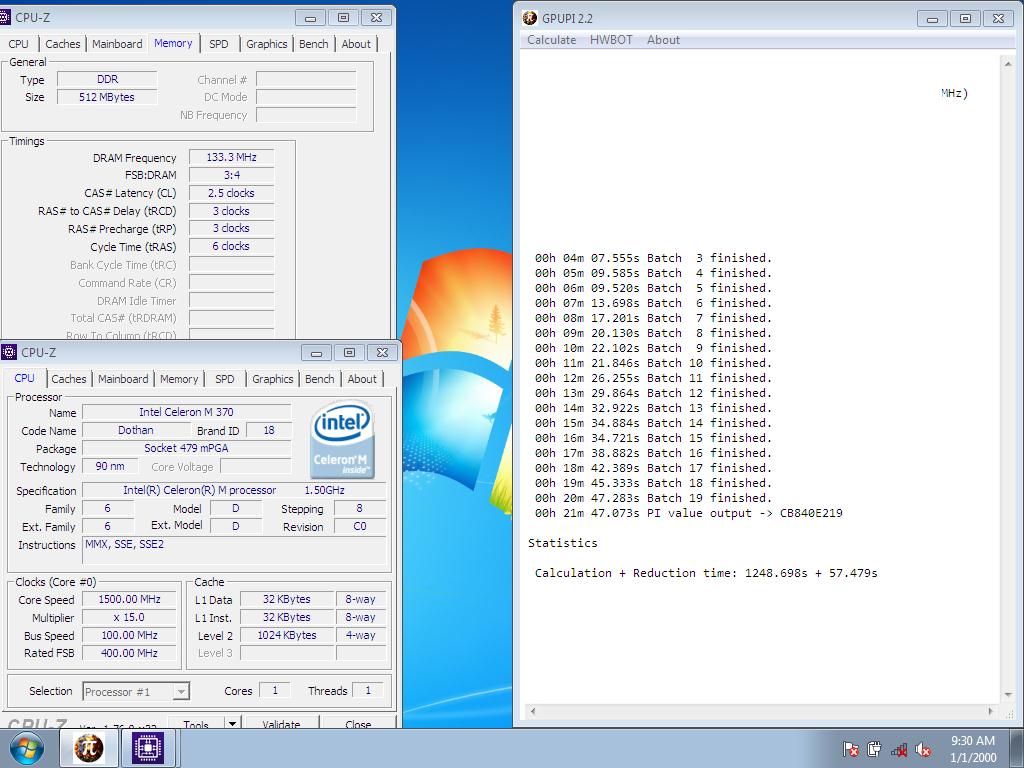This screenshot has width=1024, height=768.
Task: Click CAS# Latency 2.5 clocks value
Action: tap(232, 193)
